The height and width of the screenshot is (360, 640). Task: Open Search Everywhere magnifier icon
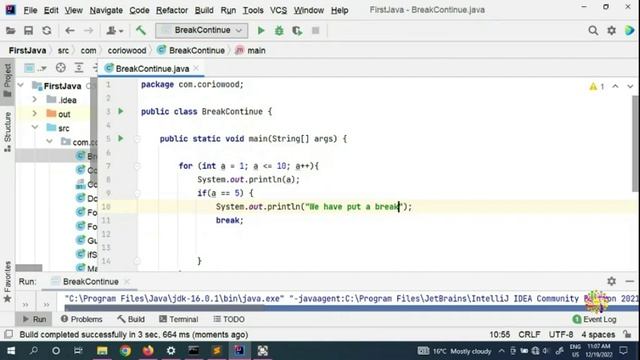593,31
